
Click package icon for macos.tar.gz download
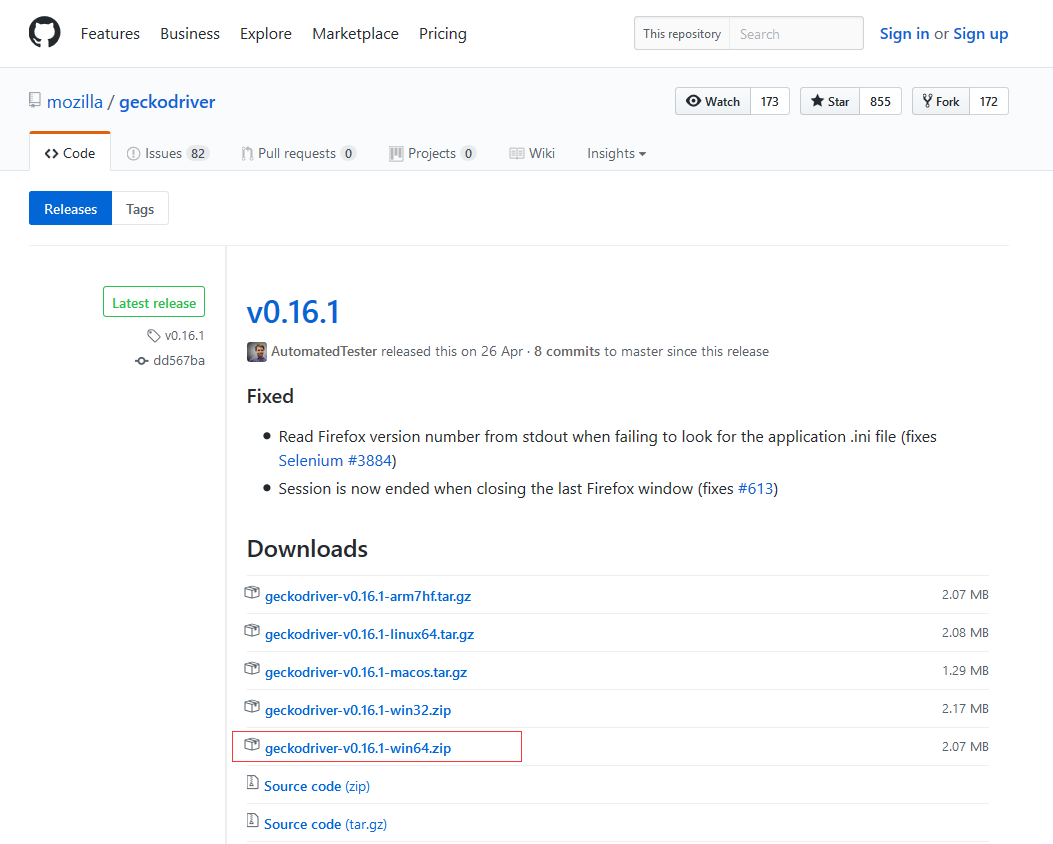coord(252,669)
